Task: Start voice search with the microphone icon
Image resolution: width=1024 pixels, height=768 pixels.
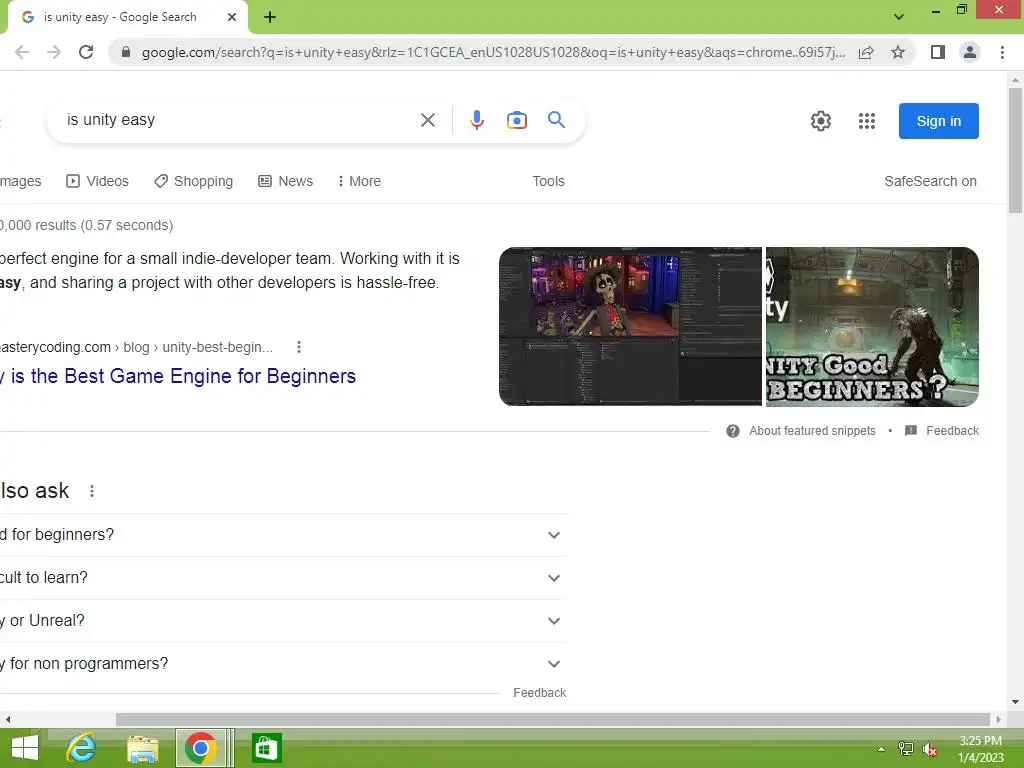Action: pos(477,120)
